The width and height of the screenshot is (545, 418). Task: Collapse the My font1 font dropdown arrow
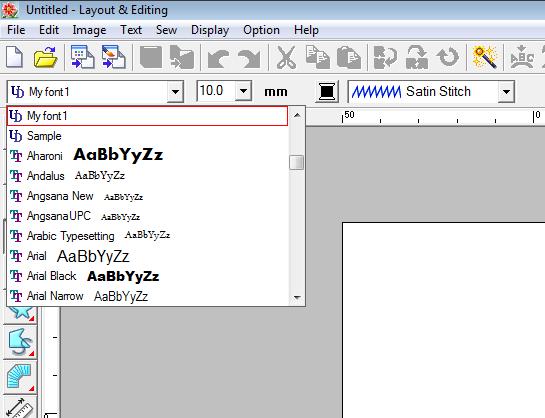coord(175,92)
